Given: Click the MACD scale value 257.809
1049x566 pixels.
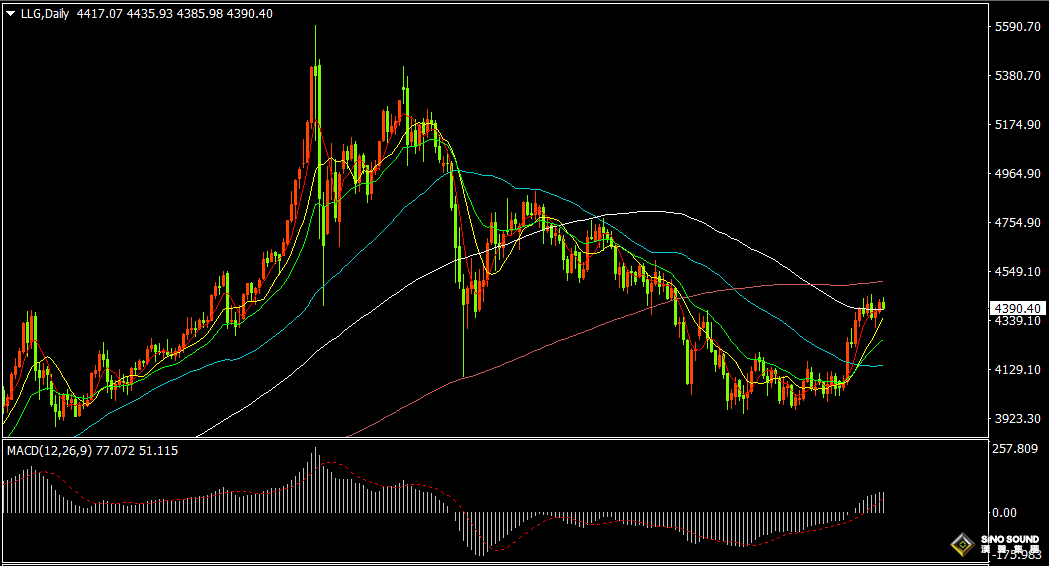Looking at the screenshot, I should (1015, 448).
